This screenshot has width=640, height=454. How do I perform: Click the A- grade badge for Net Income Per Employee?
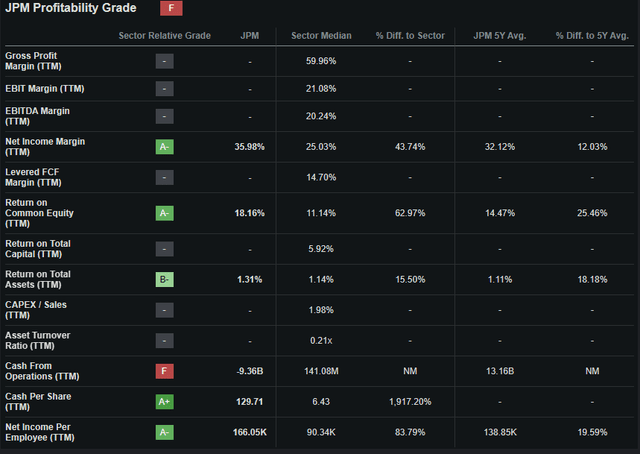tap(164, 432)
